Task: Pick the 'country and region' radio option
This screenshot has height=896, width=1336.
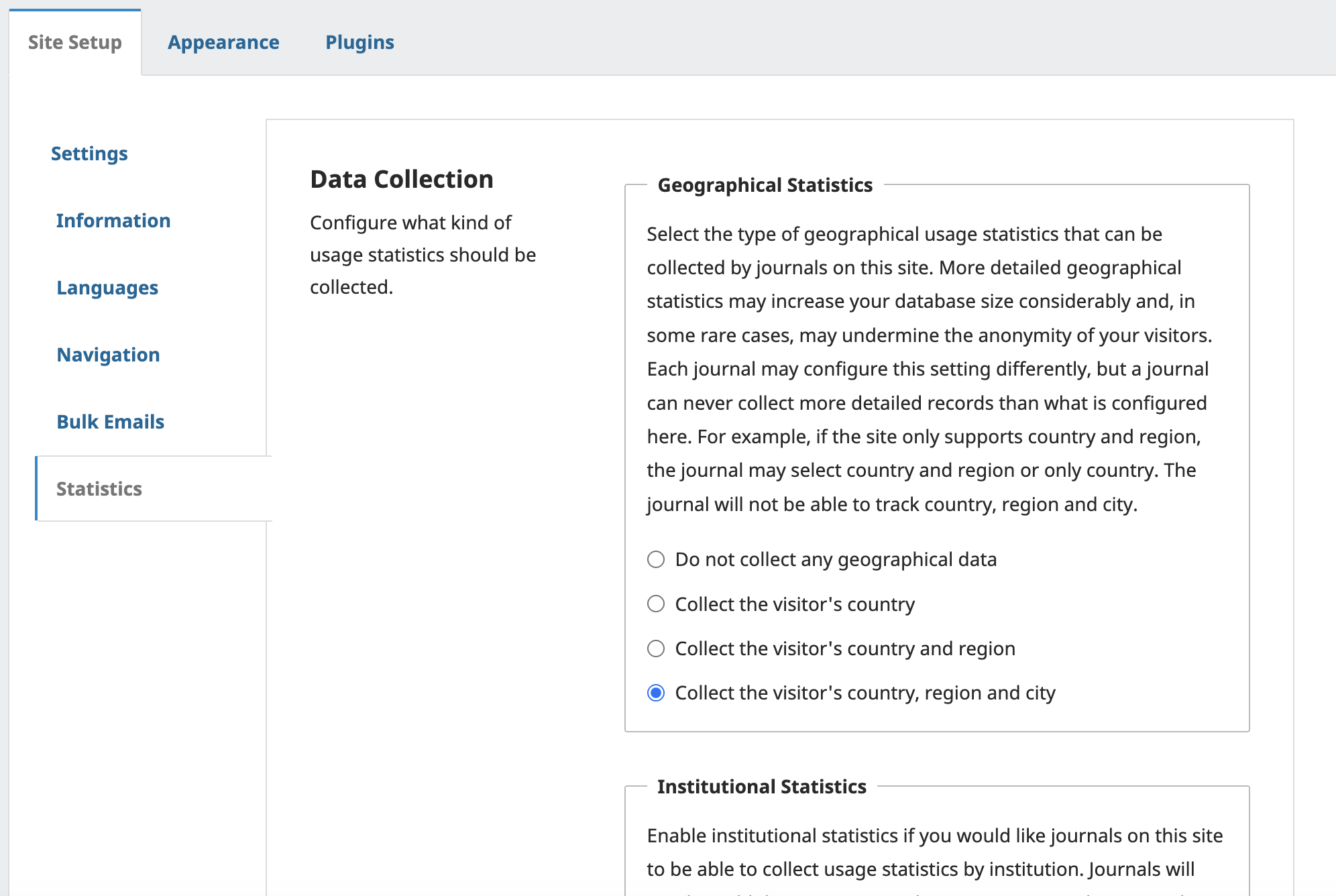Action: [x=656, y=649]
